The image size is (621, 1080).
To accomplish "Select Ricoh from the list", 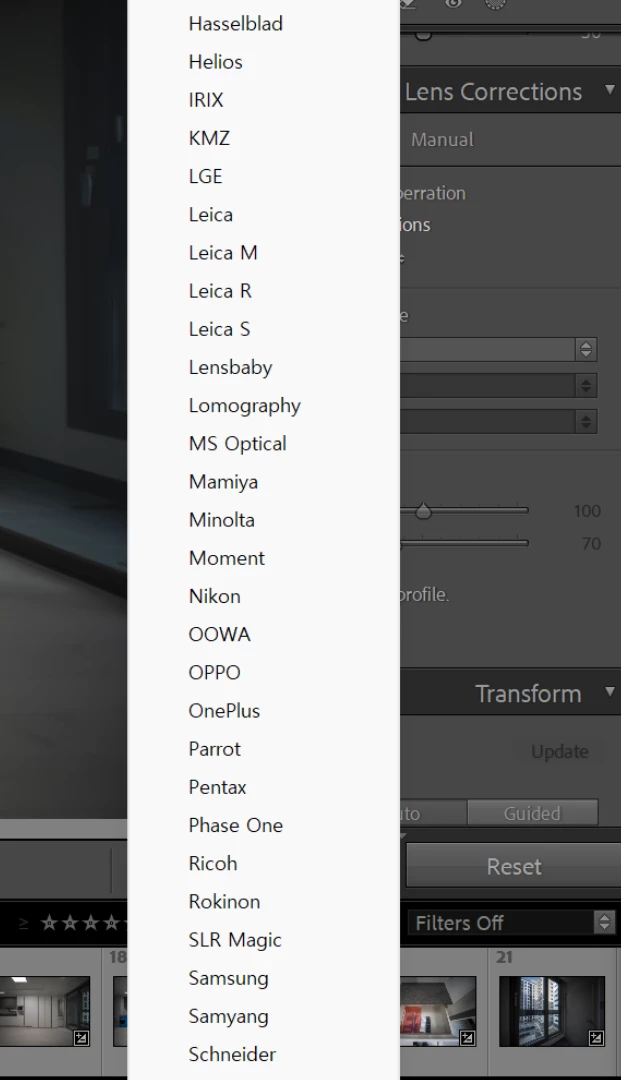I will pyautogui.click(x=213, y=864).
